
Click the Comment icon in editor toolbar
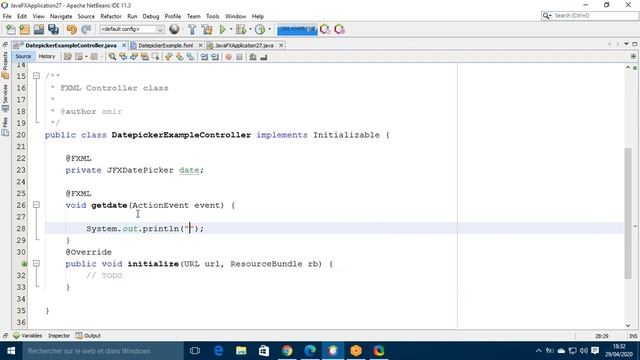tap(253, 57)
